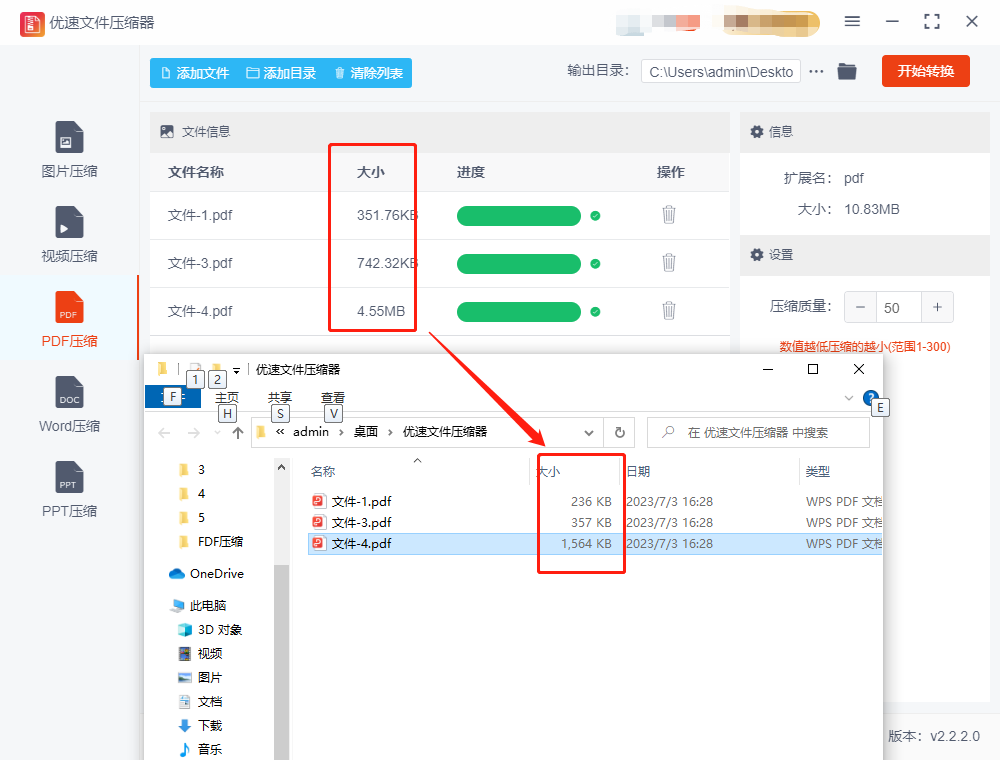Open the Word压缩 section

pos(69,404)
